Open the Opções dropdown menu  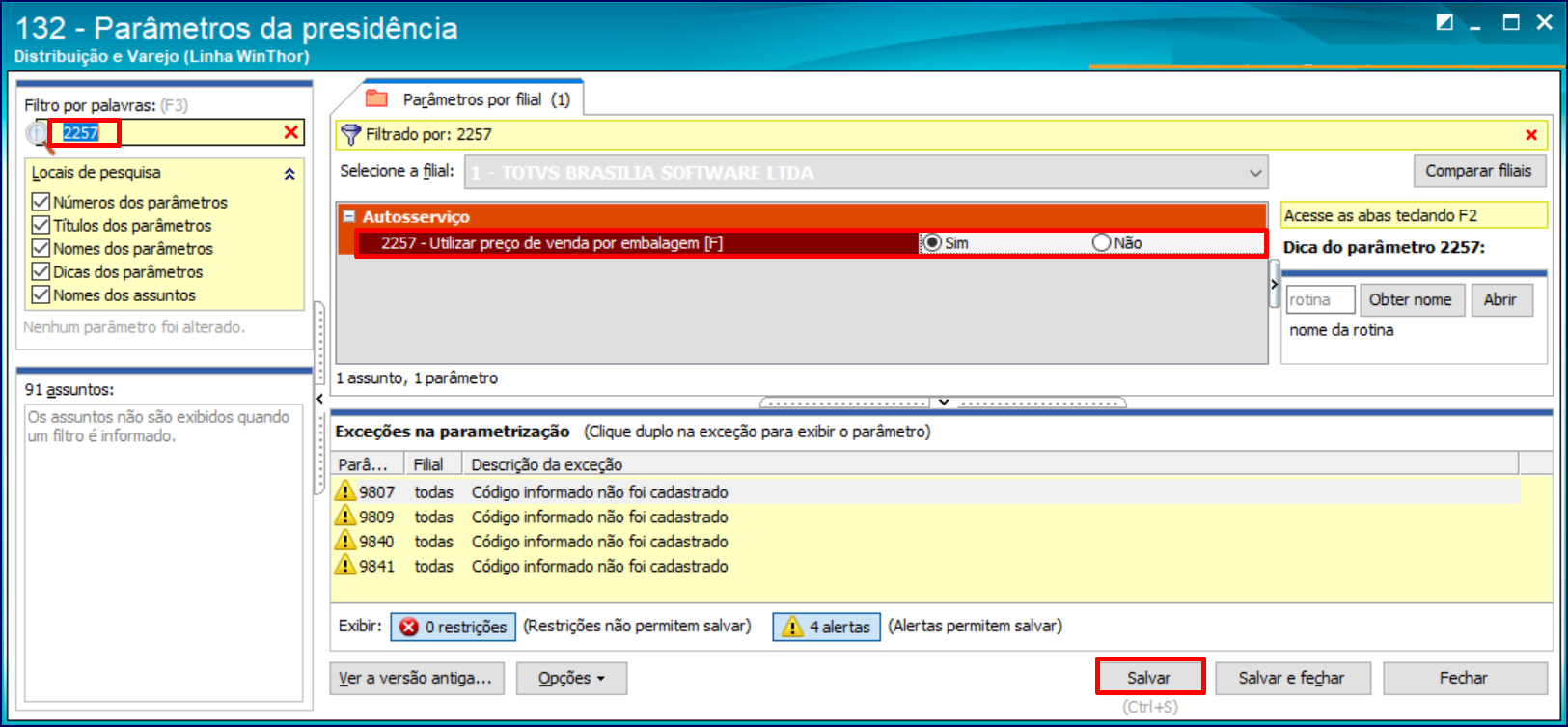(x=571, y=678)
